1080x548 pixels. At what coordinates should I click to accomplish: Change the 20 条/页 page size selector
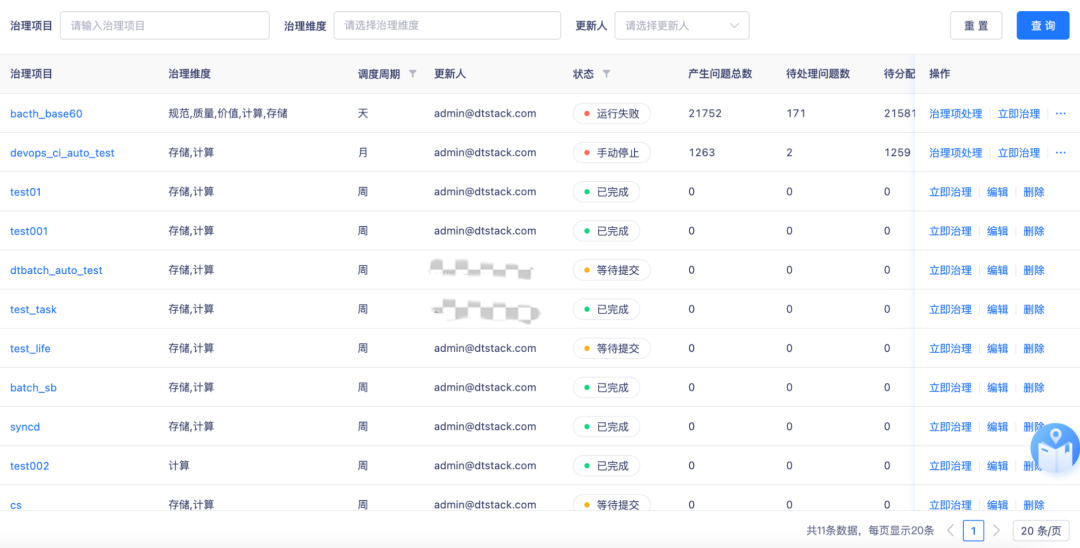[1040, 530]
